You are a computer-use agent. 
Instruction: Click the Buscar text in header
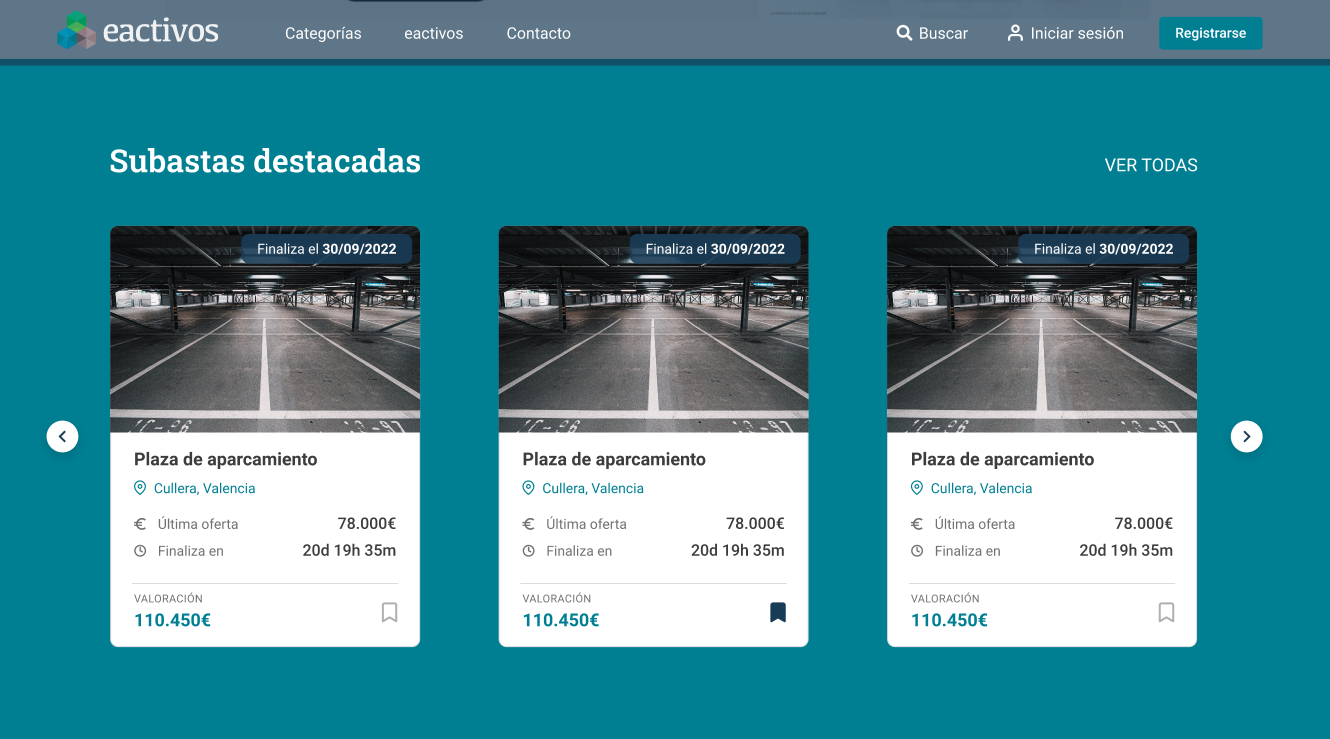[x=943, y=33]
